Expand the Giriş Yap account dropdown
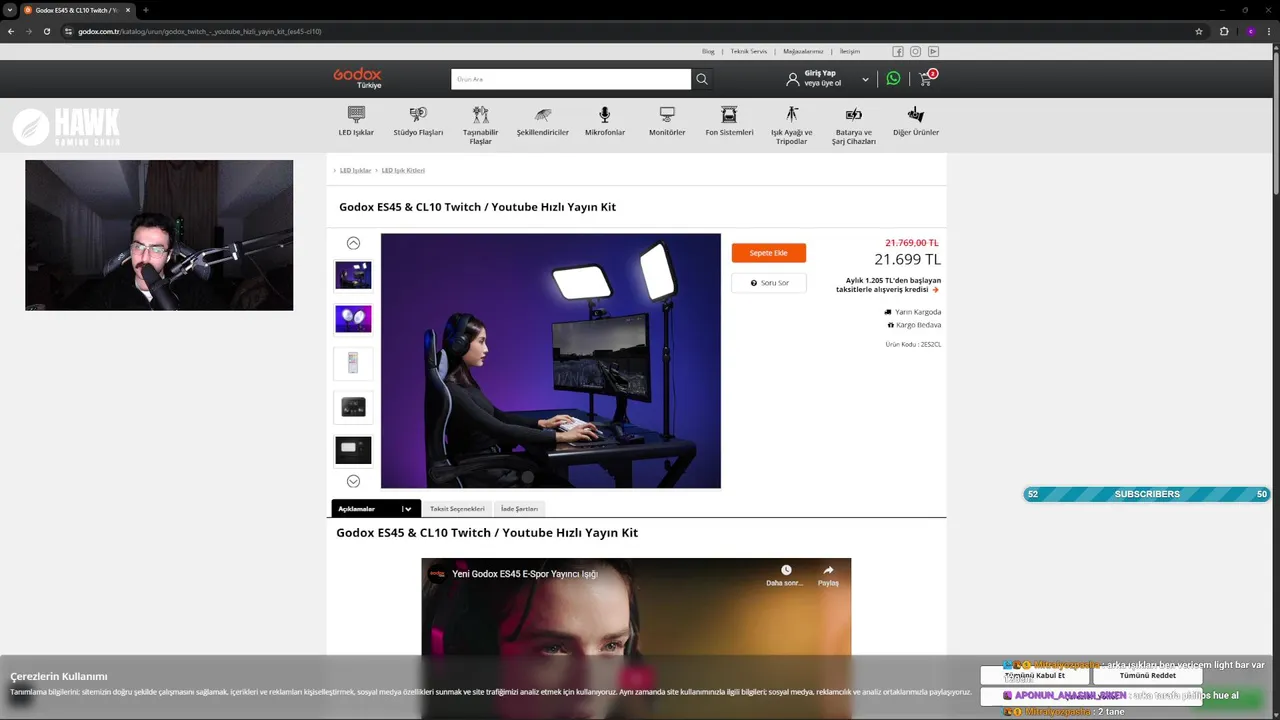The height and width of the screenshot is (720, 1280). [x=865, y=79]
